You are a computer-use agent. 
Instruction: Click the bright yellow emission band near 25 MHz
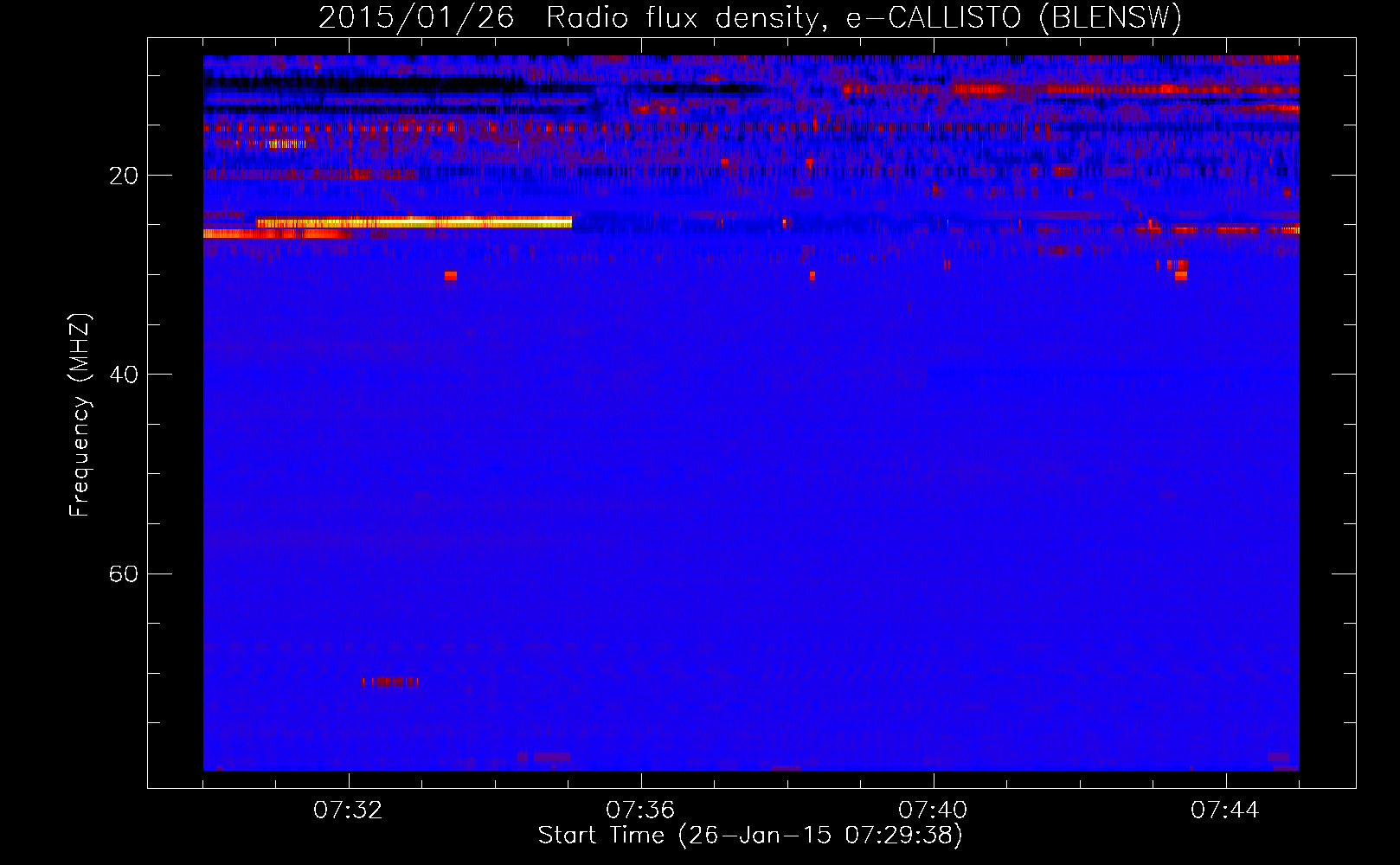click(x=414, y=222)
